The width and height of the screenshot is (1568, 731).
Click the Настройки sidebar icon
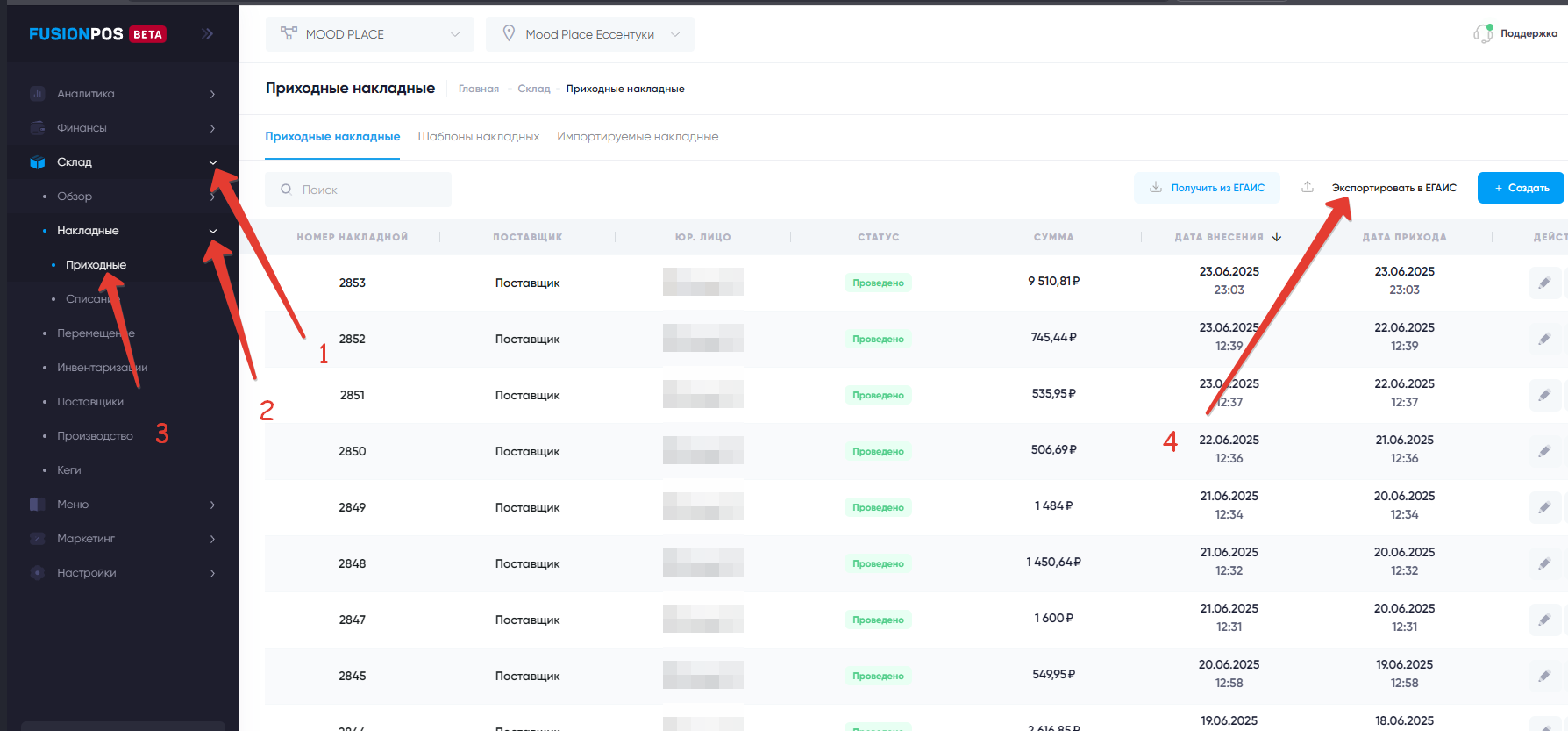[x=37, y=573]
